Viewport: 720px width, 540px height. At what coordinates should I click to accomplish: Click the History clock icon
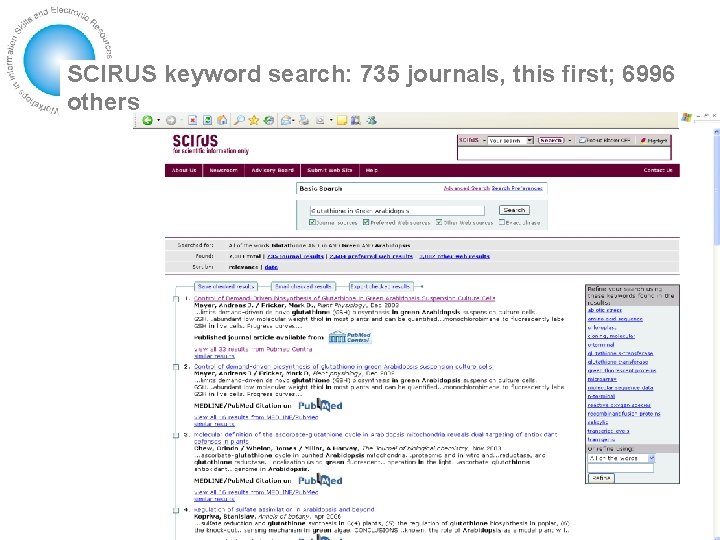coord(269,120)
